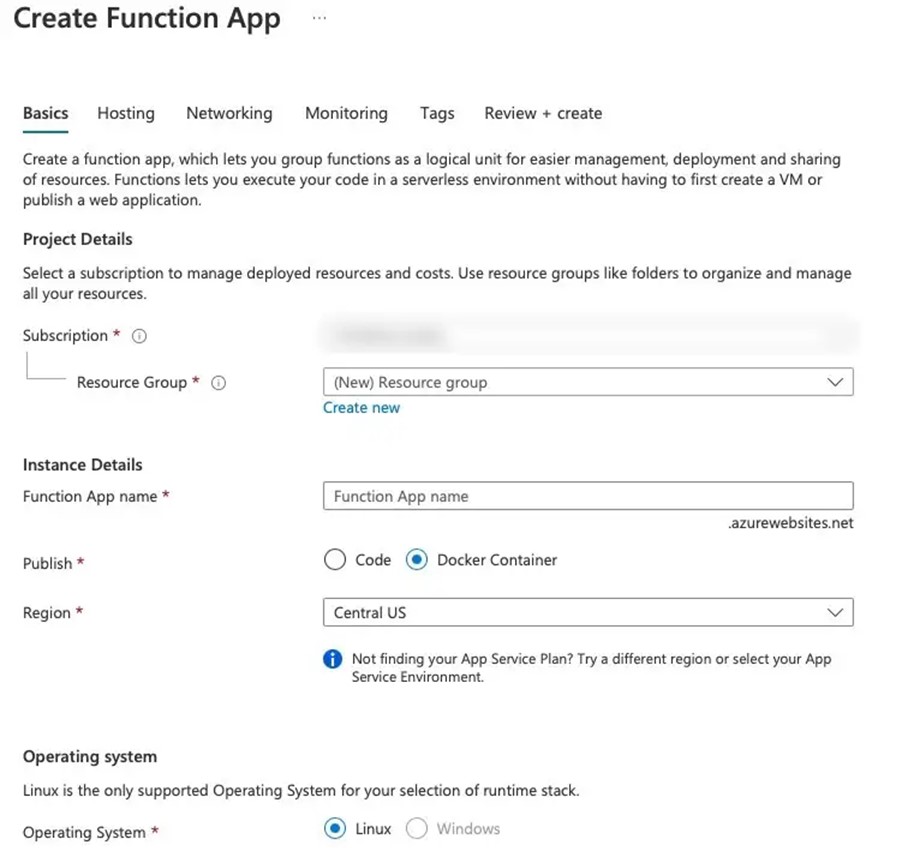
Task: Go to the Networking tab
Action: [x=229, y=113]
